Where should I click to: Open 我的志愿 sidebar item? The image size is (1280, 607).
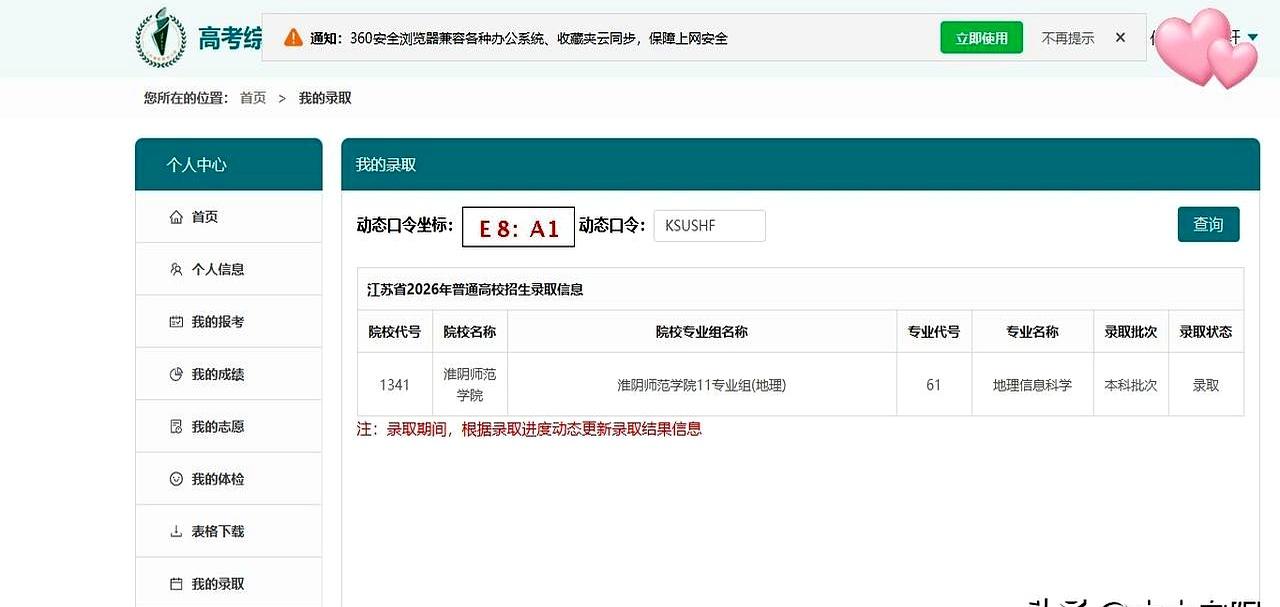229,427
